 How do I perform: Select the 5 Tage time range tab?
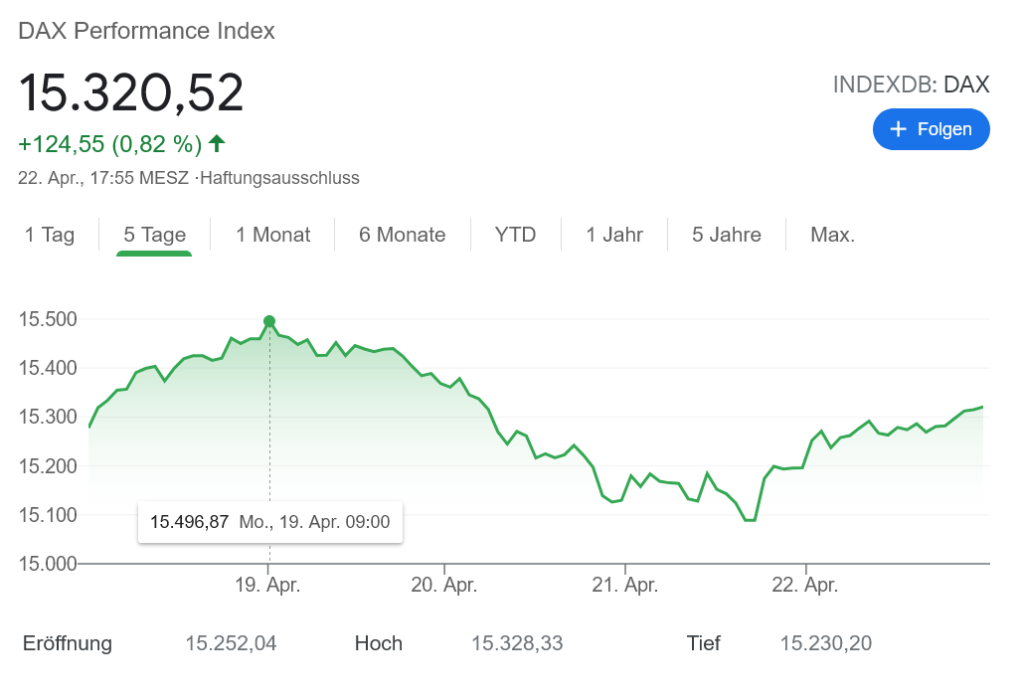pyautogui.click(x=155, y=235)
